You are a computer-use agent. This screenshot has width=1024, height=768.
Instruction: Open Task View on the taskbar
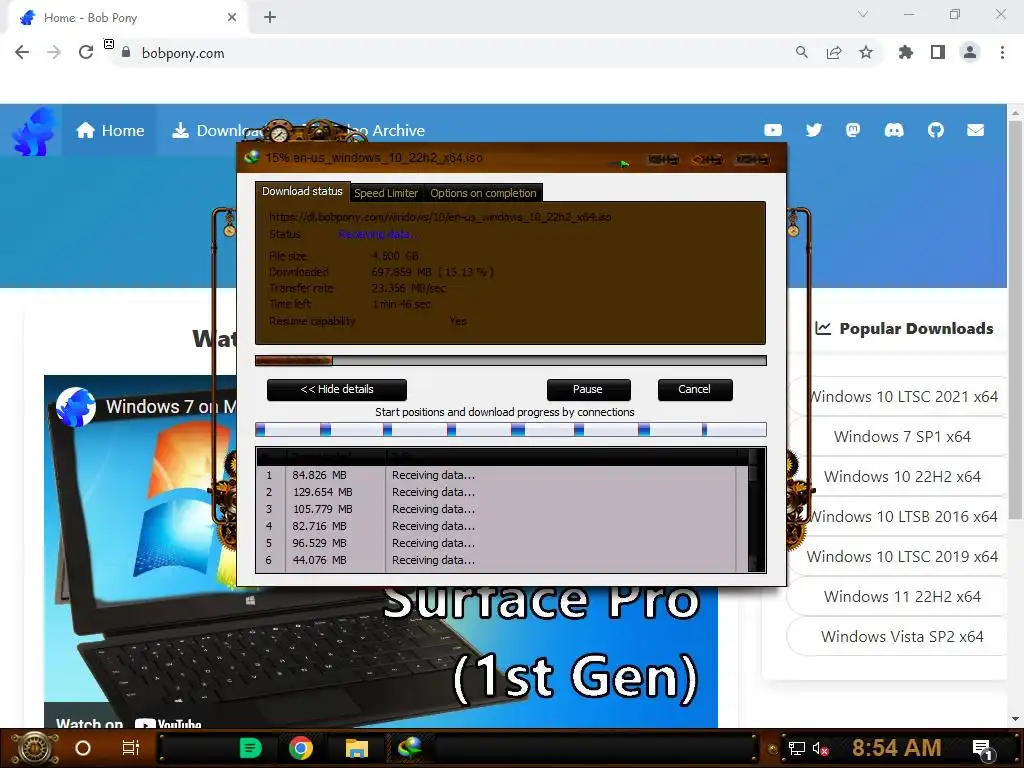(131, 748)
